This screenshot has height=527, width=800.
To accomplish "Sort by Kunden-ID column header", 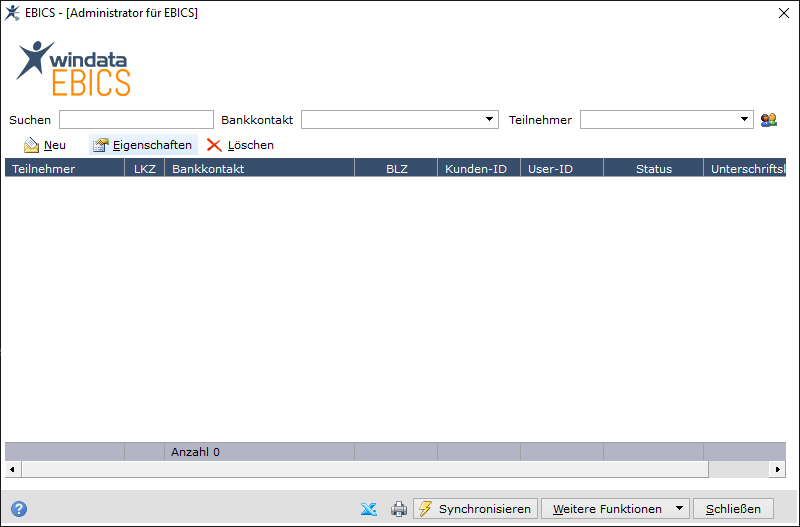I will 479,168.
